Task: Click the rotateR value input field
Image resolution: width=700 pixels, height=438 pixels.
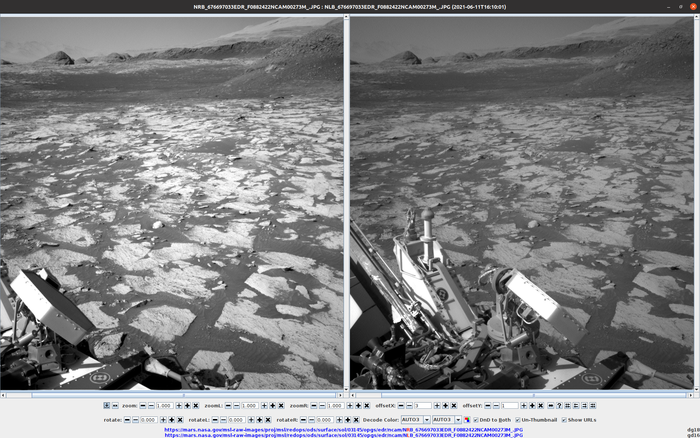Action: click(325, 420)
